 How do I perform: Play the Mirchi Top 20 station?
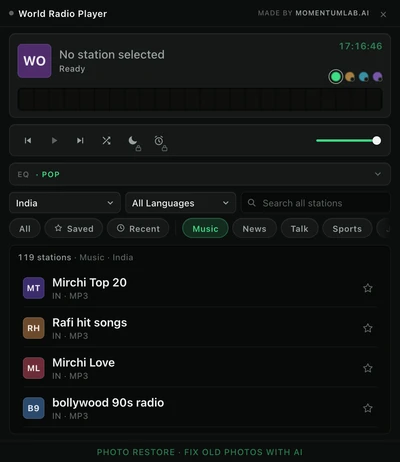click(200, 288)
